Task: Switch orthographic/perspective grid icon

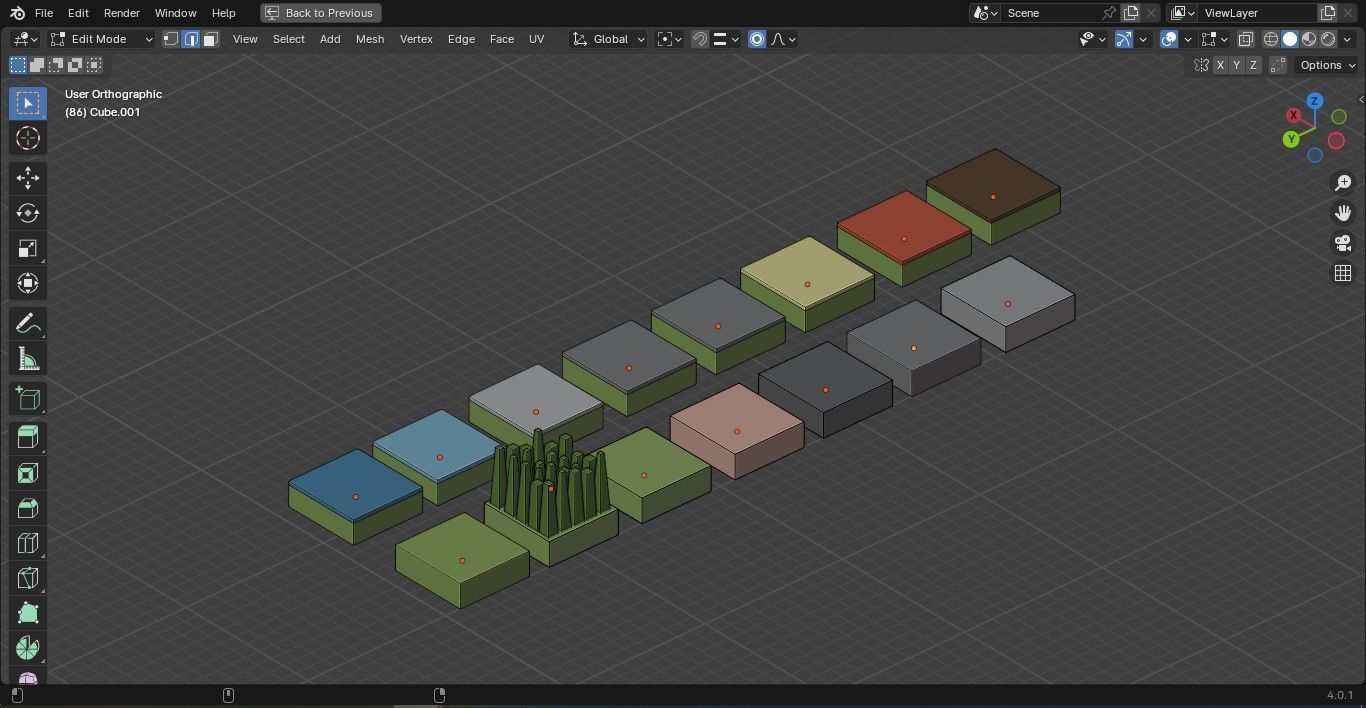Action: click(x=1343, y=273)
